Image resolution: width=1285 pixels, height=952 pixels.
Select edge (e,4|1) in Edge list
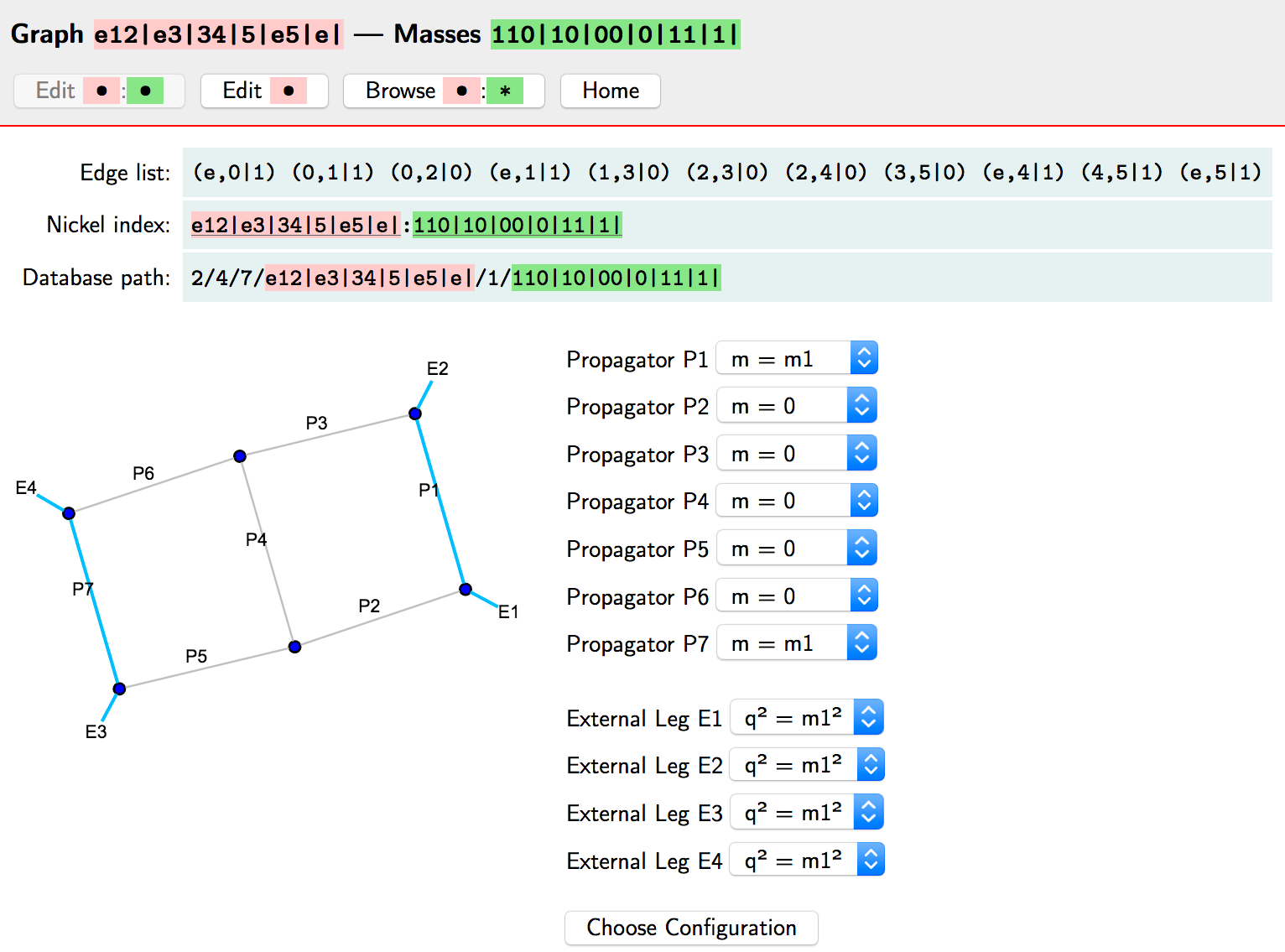point(1023,172)
